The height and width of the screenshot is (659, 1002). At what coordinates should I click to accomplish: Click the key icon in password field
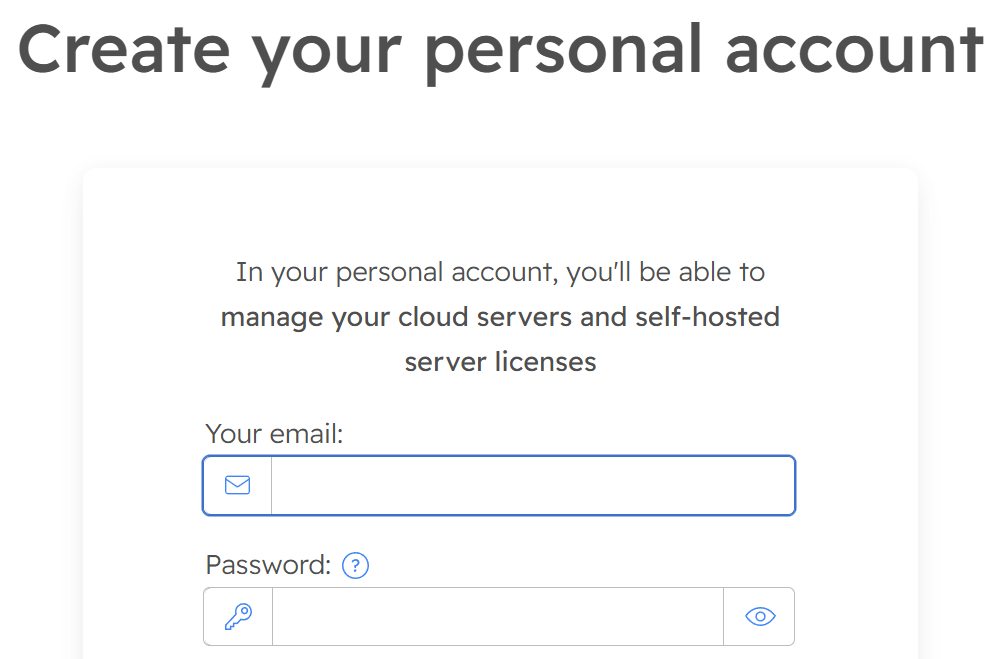(238, 616)
